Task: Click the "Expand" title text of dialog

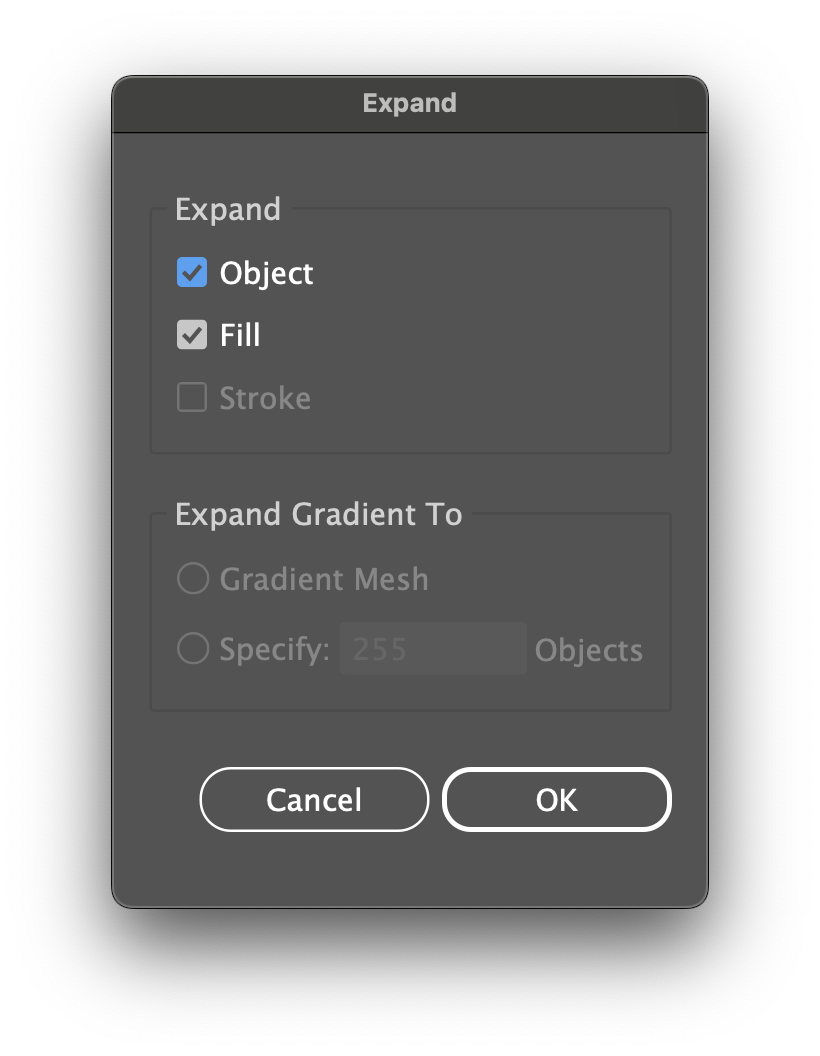Action: (x=409, y=104)
